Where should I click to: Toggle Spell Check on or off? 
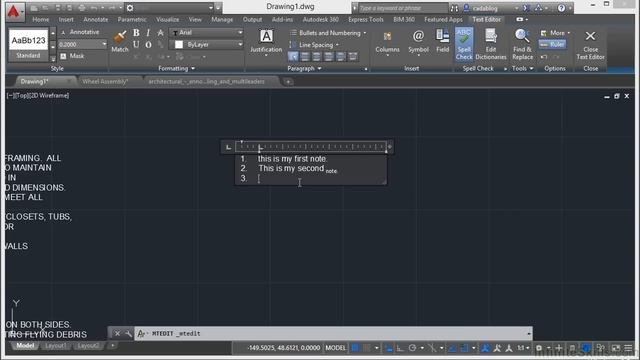(x=464, y=44)
